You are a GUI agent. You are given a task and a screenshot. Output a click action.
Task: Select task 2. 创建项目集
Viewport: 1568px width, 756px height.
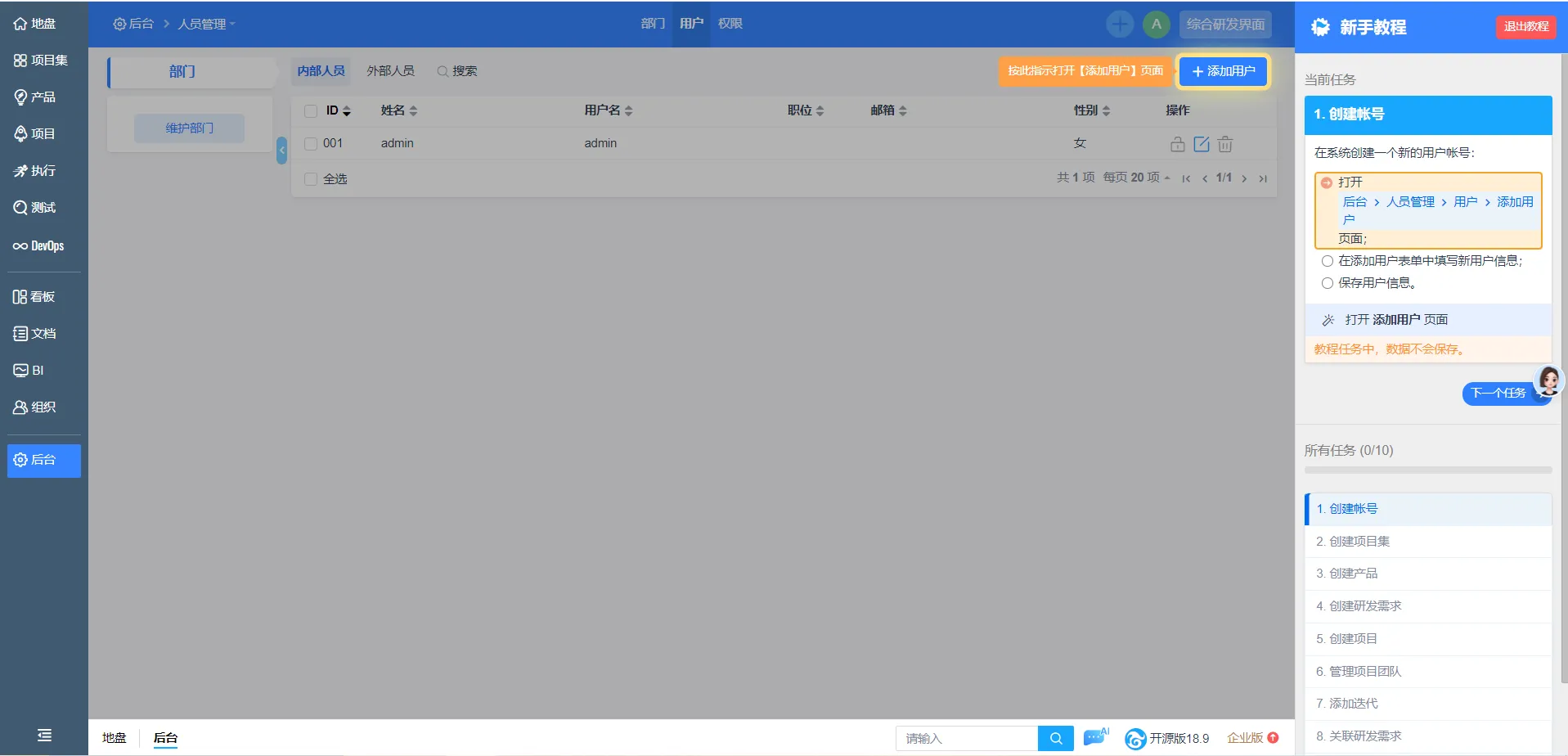tap(1428, 542)
